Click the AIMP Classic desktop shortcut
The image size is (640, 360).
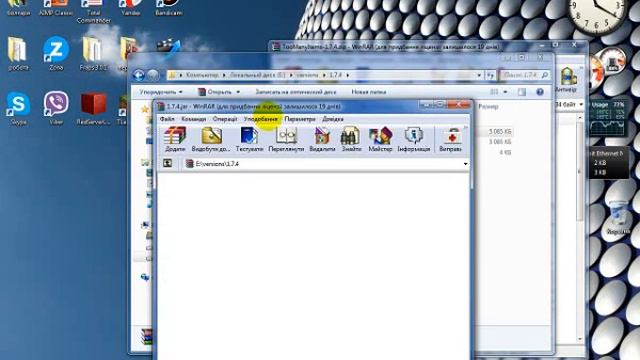pyautogui.click(x=56, y=8)
